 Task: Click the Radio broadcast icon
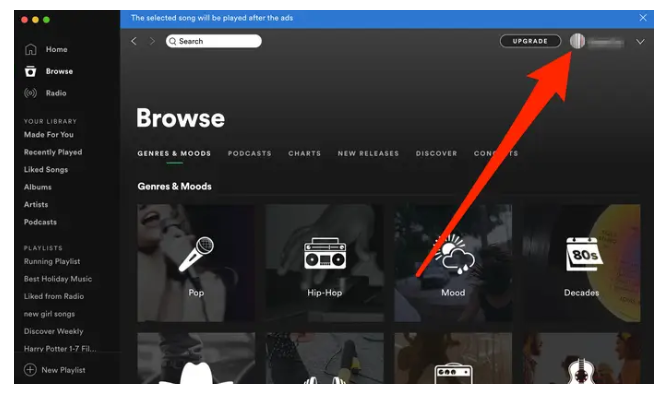click(31, 93)
